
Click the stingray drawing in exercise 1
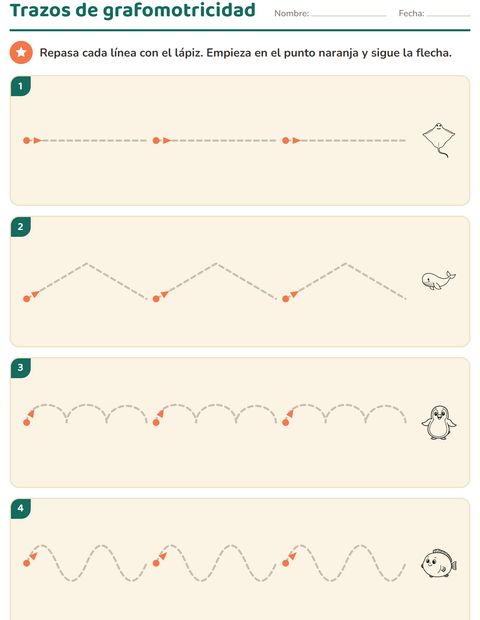[439, 140]
